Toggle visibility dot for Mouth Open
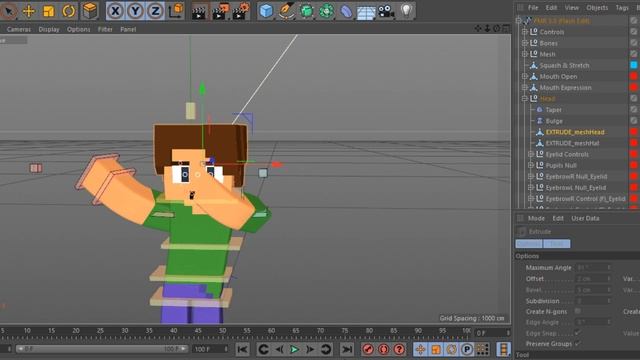Screen dimensions: 640x360 pyautogui.click(x=633, y=76)
